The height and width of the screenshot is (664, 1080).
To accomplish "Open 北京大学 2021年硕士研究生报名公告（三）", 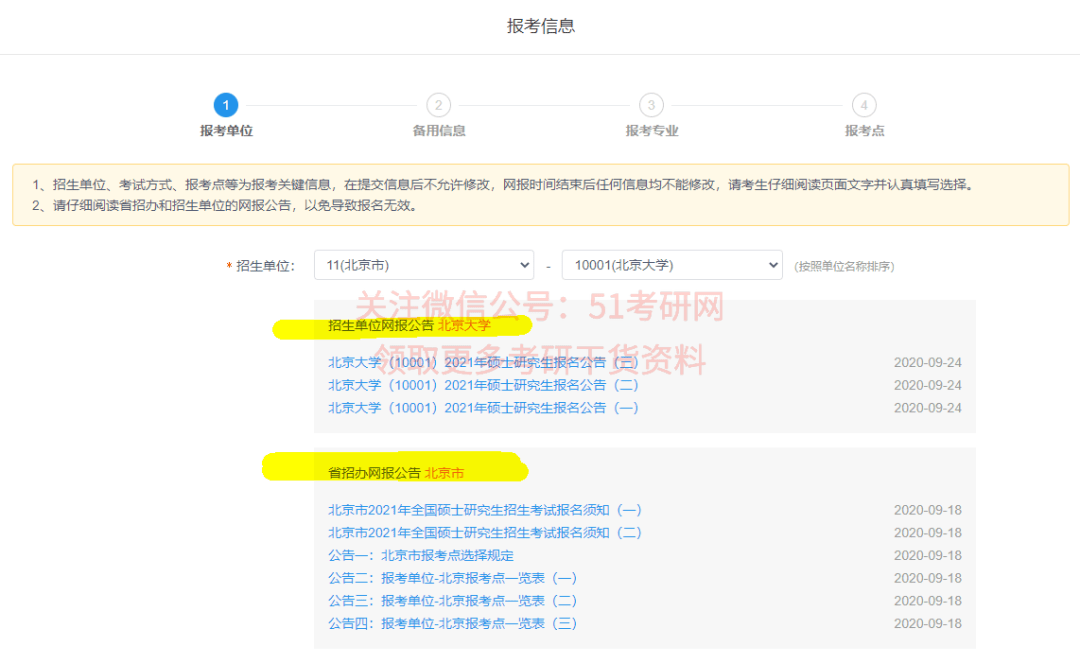I will pyautogui.click(x=483, y=362).
